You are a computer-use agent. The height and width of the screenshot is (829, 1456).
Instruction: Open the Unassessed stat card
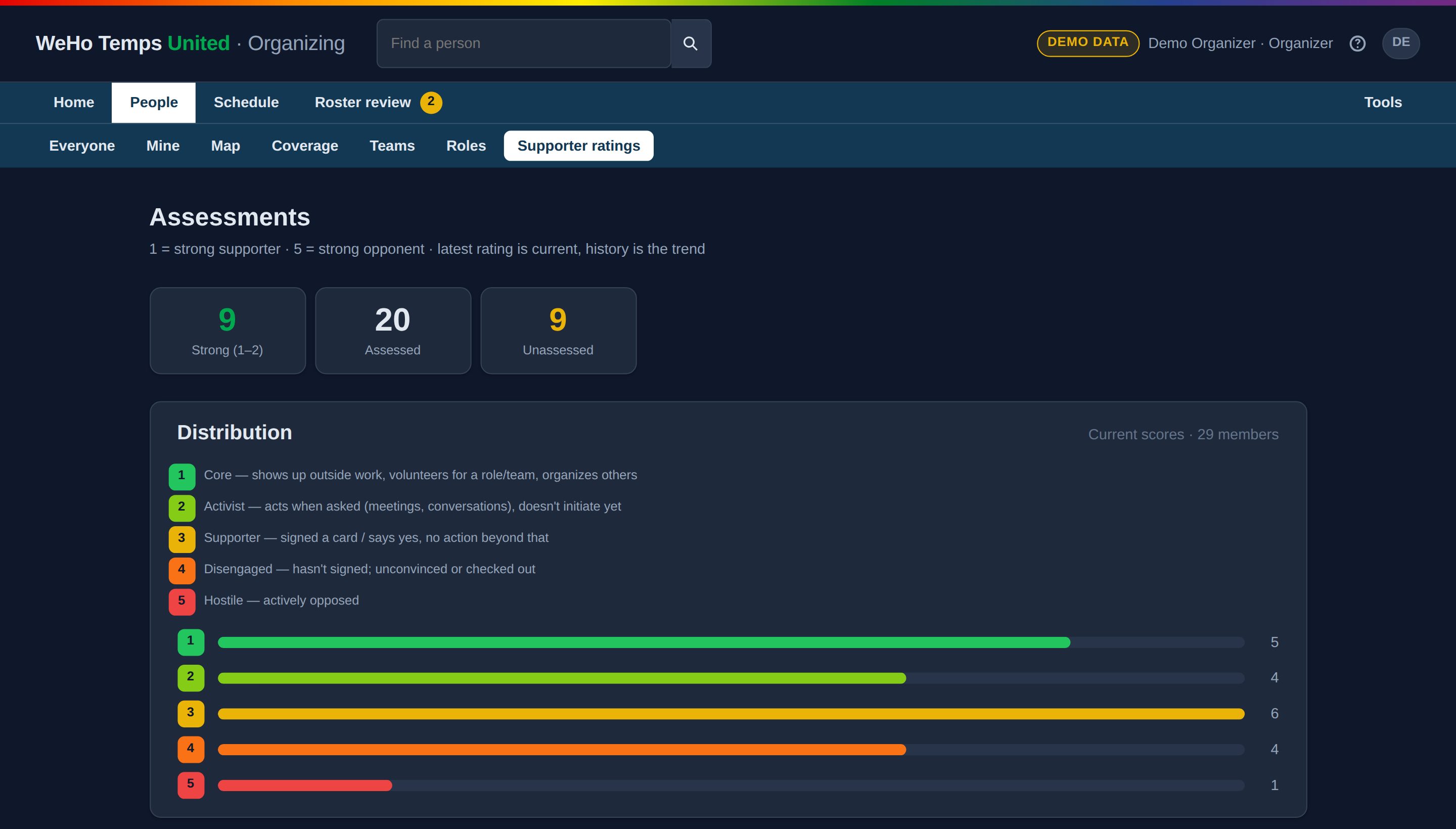(x=558, y=331)
